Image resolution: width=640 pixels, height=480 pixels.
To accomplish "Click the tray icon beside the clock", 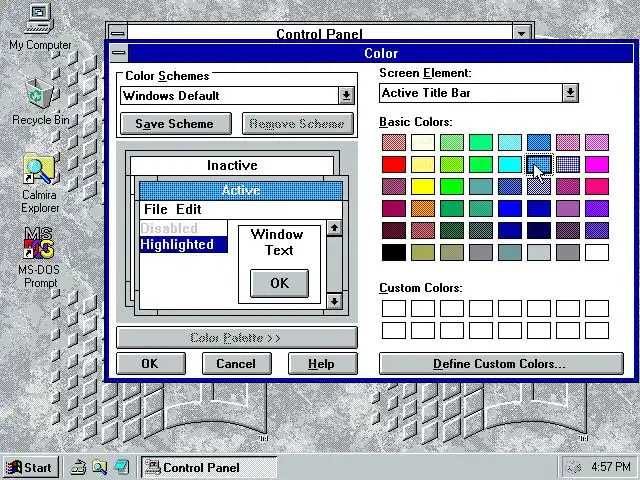I will (574, 467).
